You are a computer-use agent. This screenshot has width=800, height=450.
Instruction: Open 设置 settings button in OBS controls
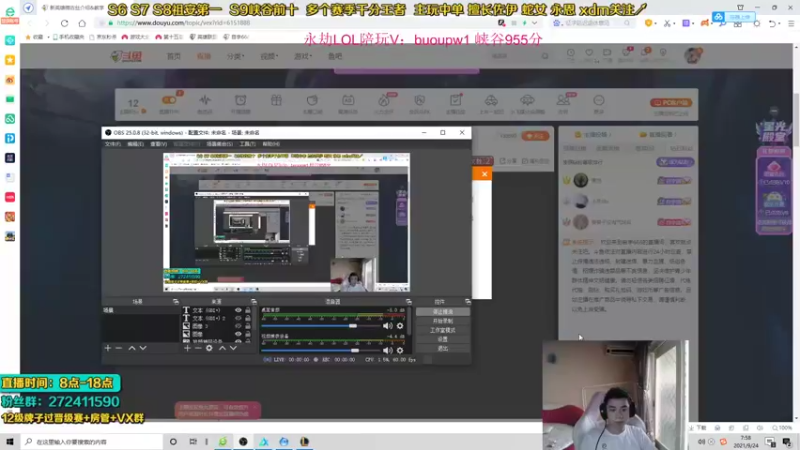(x=442, y=339)
